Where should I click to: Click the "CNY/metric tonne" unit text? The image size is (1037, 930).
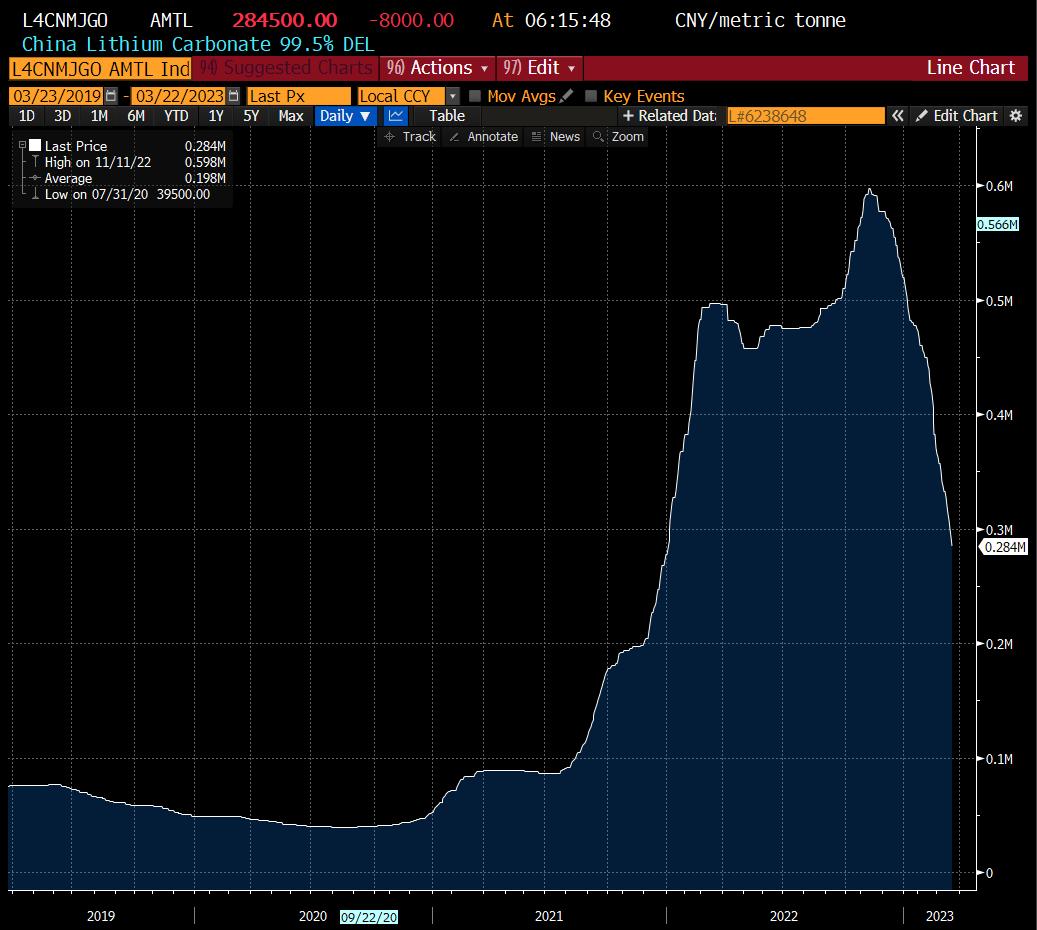(x=761, y=21)
